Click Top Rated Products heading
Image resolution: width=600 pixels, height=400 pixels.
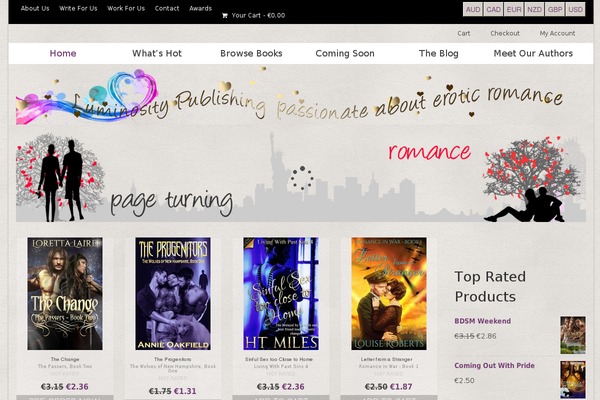coord(490,287)
